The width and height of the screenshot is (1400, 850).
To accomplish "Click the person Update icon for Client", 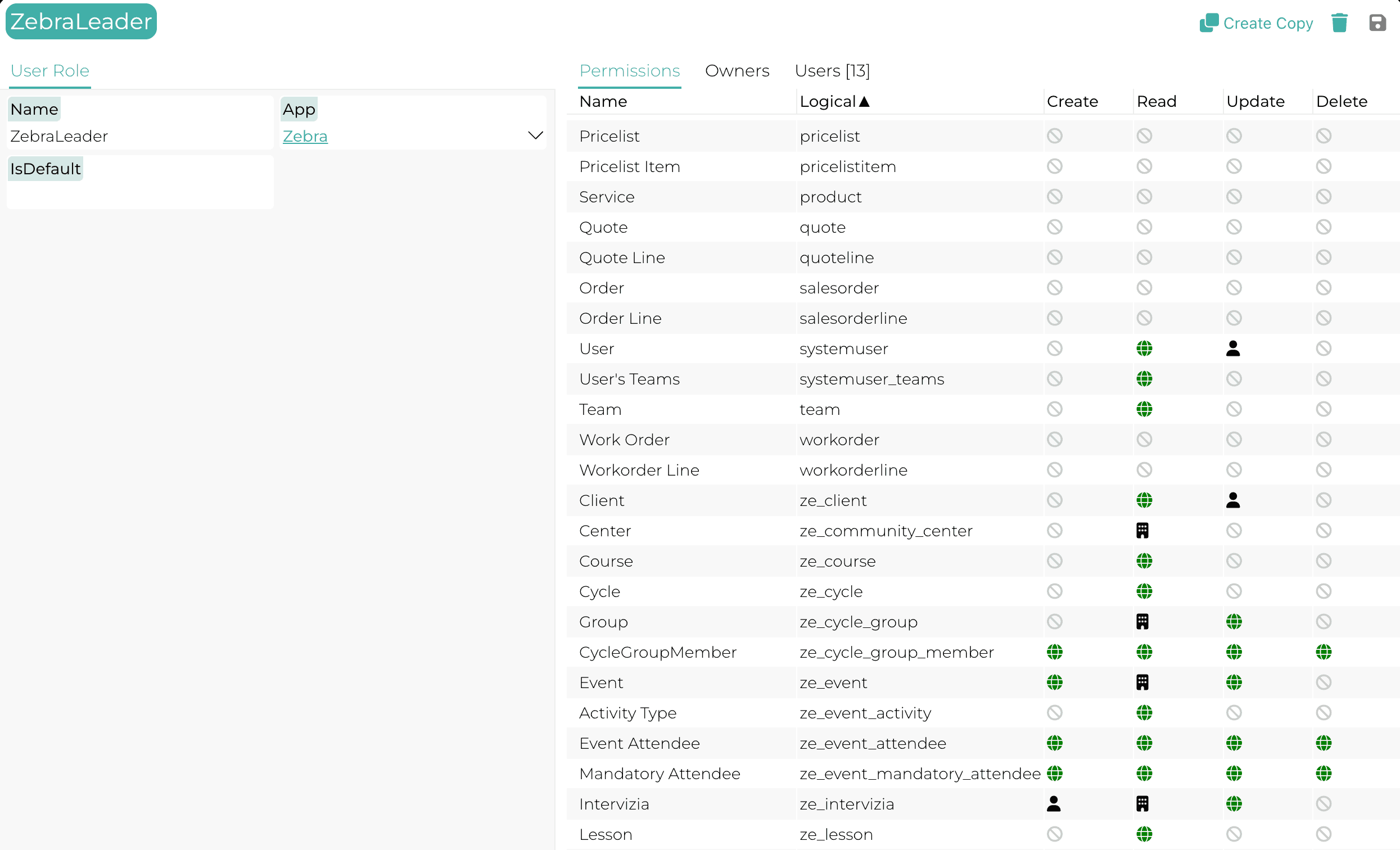I will (x=1232, y=500).
